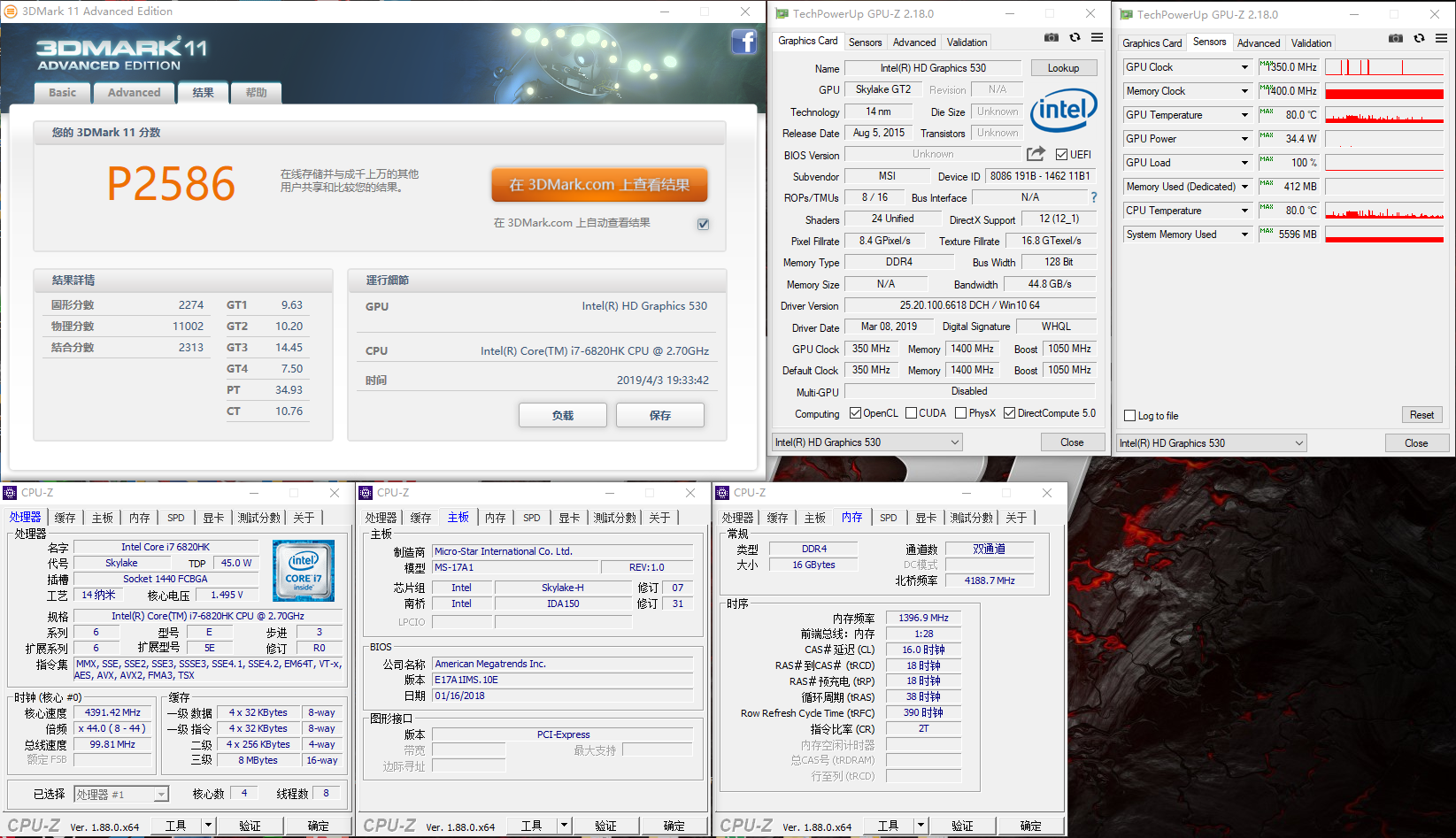1456x838 pixels.
Task: Click the title icon of GPU-Z Sensors window
Action: point(1126,15)
